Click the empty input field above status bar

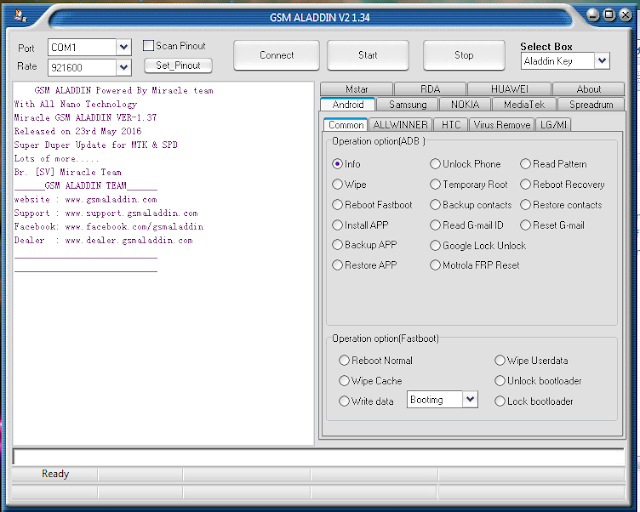(x=318, y=457)
